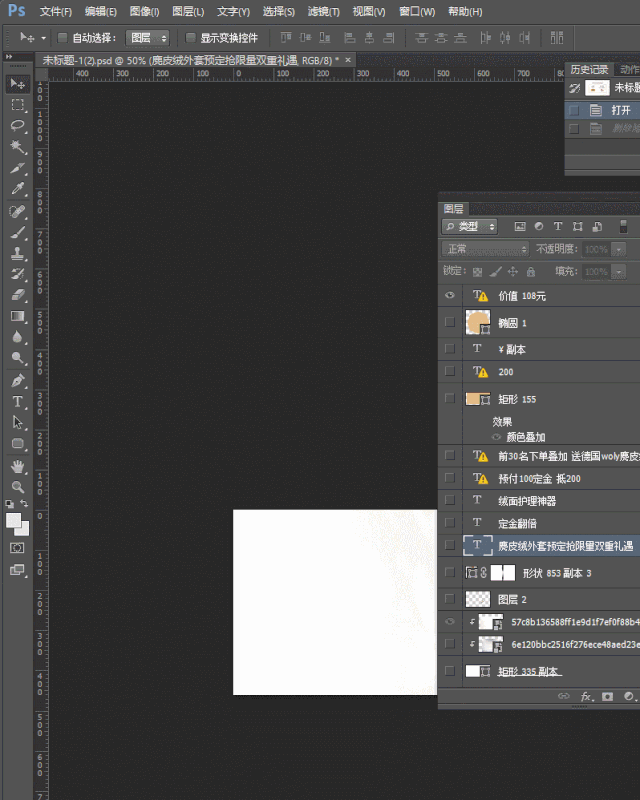Filter layers by pixel layers icon

(x=520, y=227)
